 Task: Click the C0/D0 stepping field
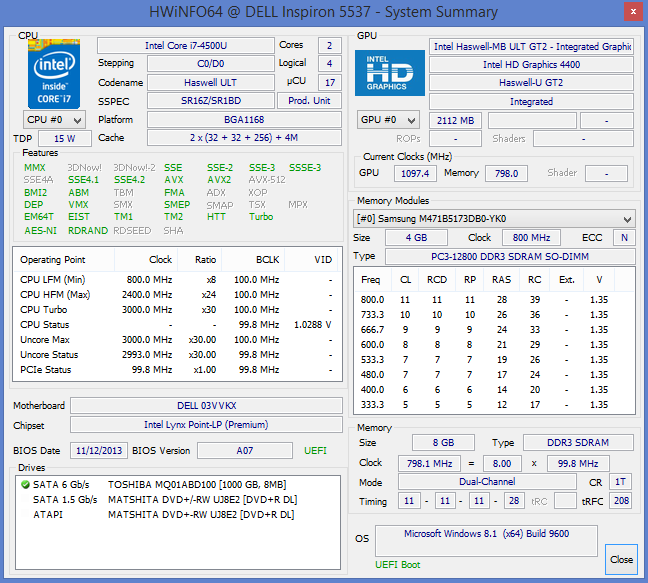pos(211,64)
